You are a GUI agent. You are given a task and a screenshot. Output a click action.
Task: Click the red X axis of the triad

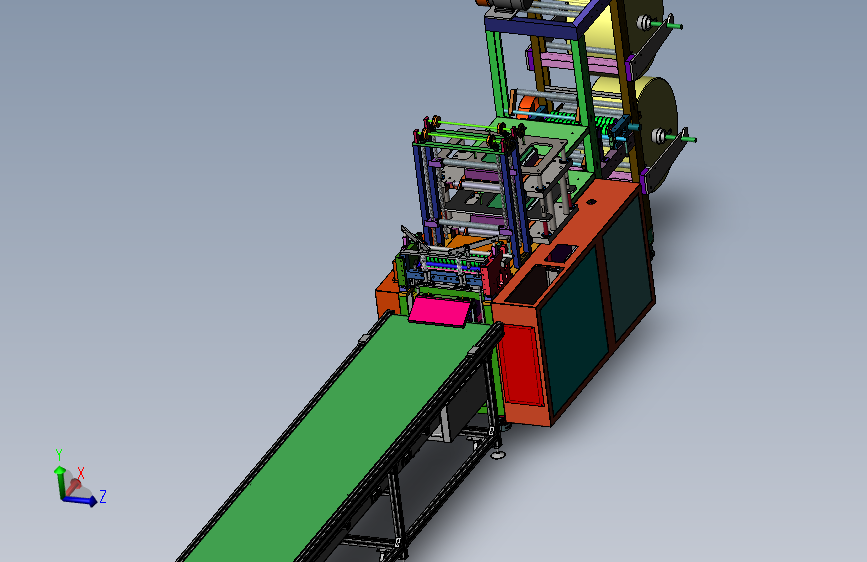74,486
